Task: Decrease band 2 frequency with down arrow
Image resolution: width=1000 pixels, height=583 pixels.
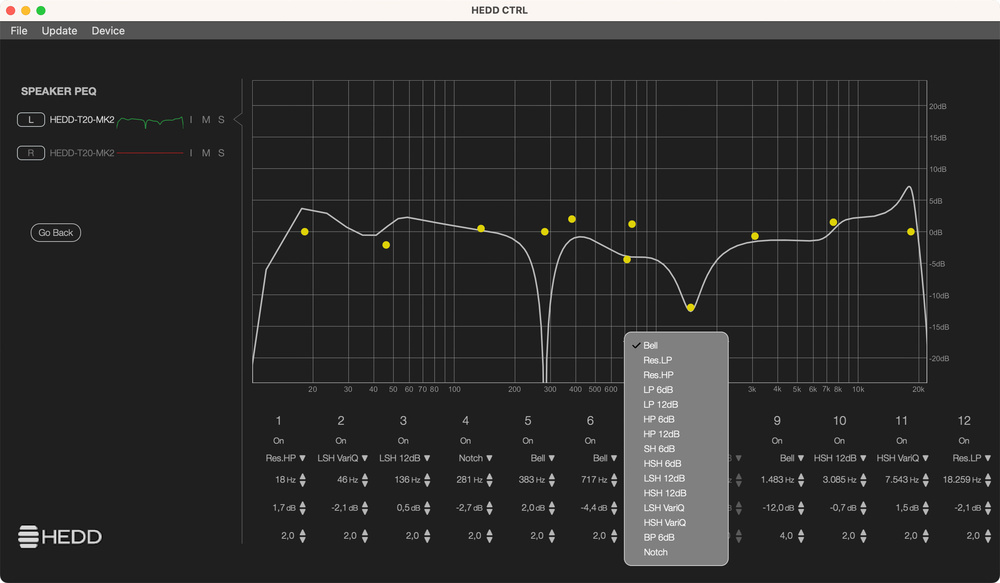Action: pyautogui.click(x=365, y=483)
